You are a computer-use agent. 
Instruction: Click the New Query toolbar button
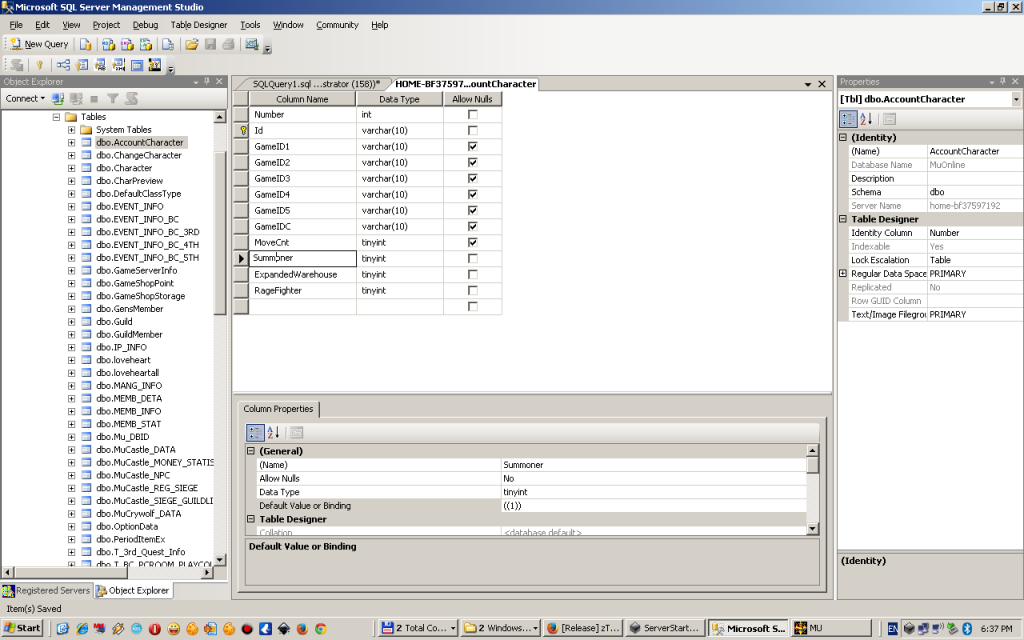(39, 44)
